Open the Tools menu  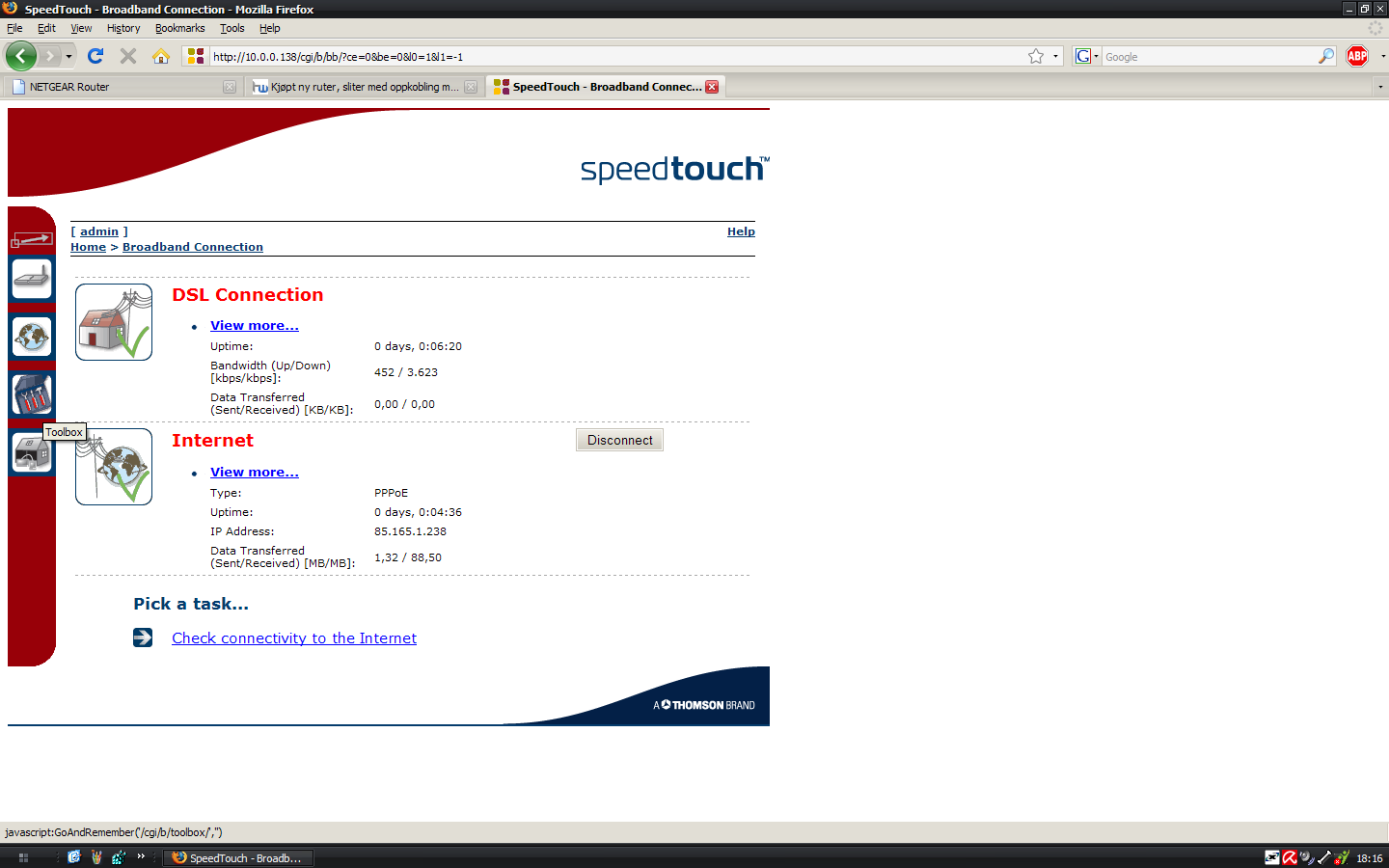231,28
